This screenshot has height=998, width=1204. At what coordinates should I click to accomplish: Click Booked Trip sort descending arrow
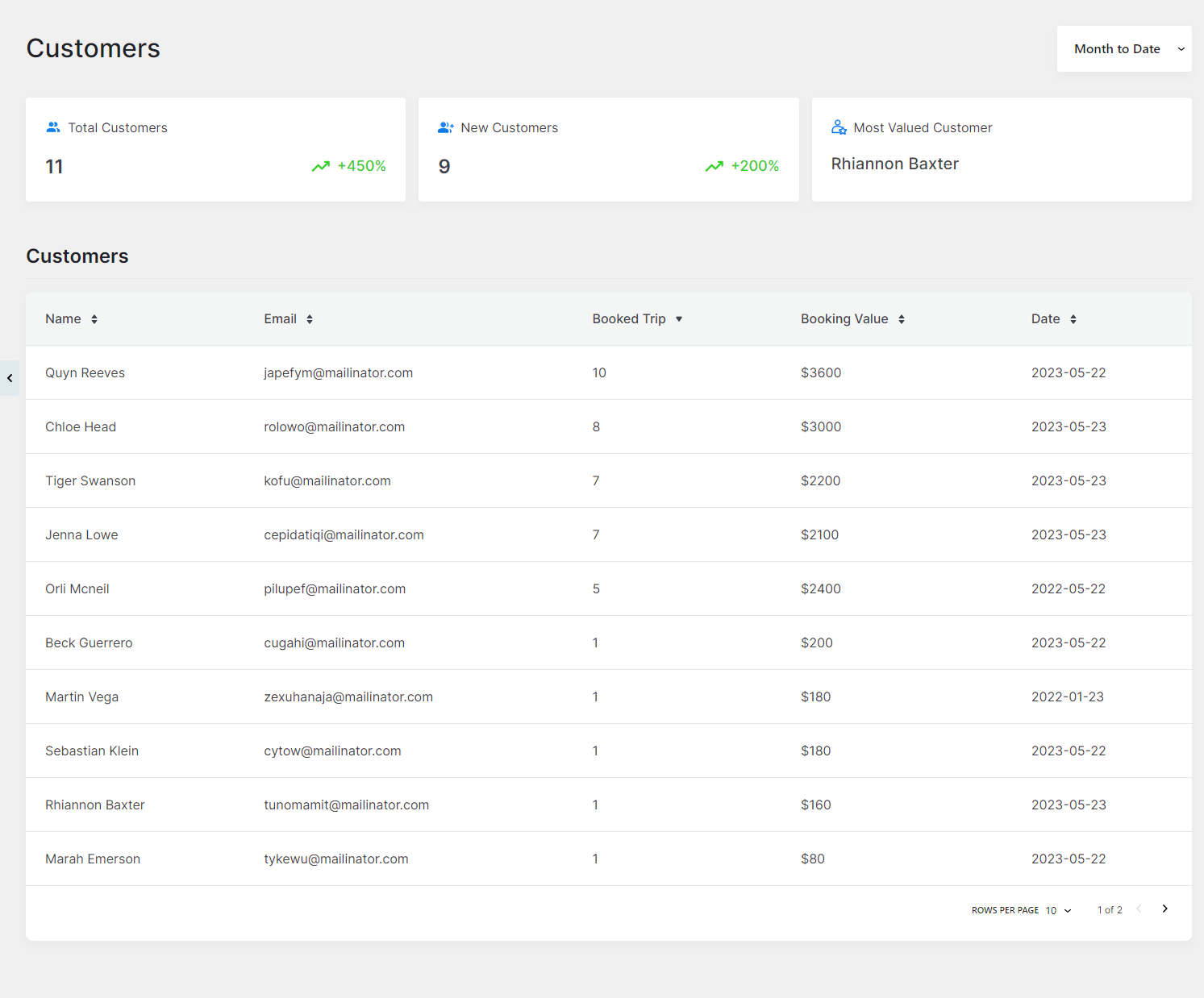pos(679,319)
